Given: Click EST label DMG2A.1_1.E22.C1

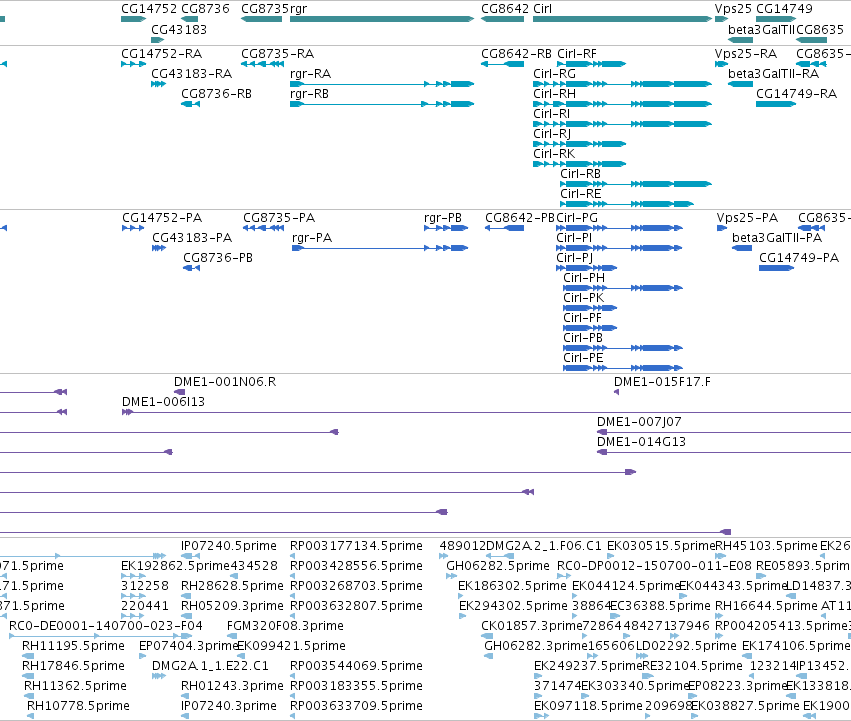Looking at the screenshot, I should 210,666.
